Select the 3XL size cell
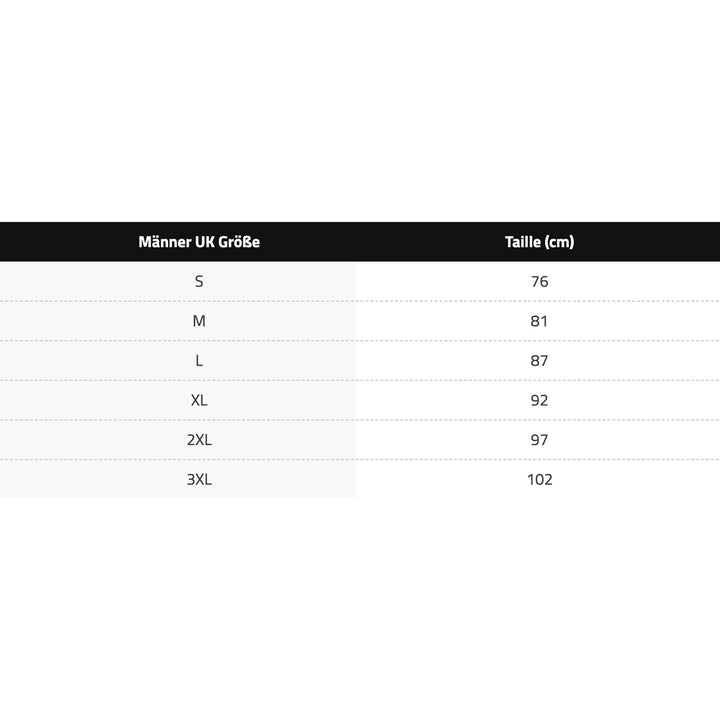This screenshot has height=720, width=720. [x=199, y=479]
